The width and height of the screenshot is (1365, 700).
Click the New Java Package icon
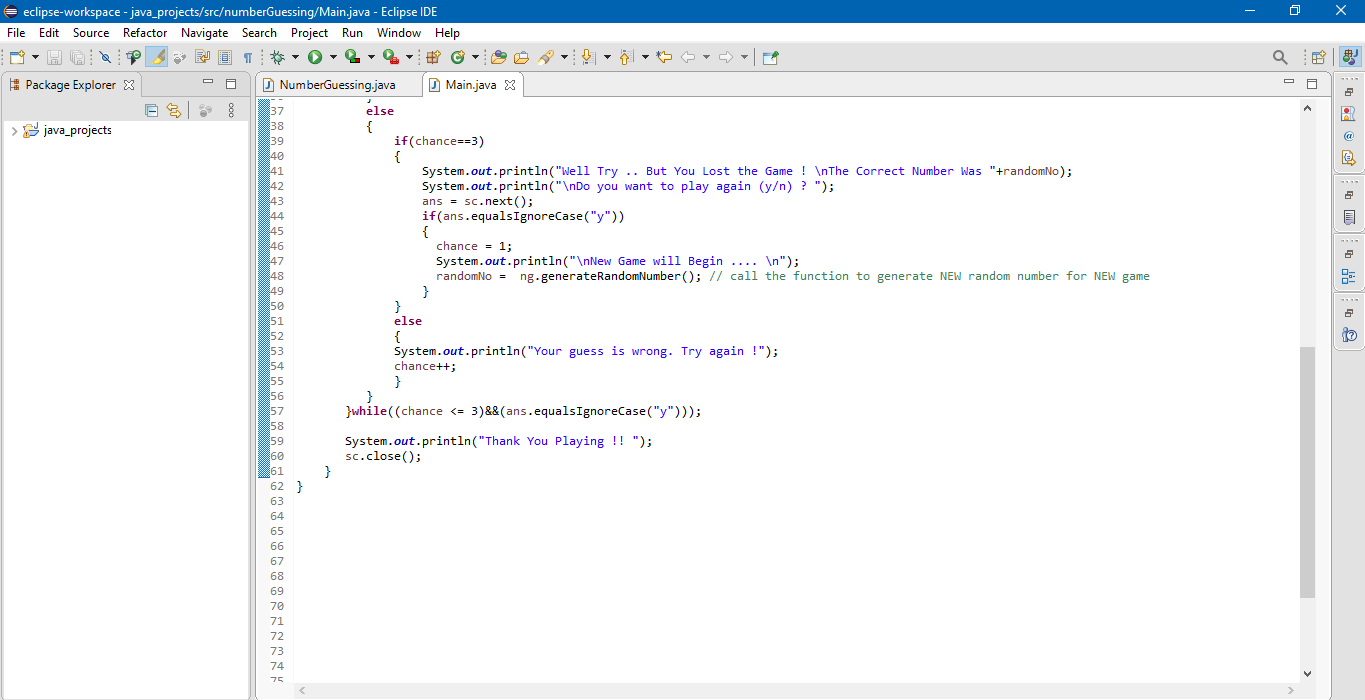434,57
